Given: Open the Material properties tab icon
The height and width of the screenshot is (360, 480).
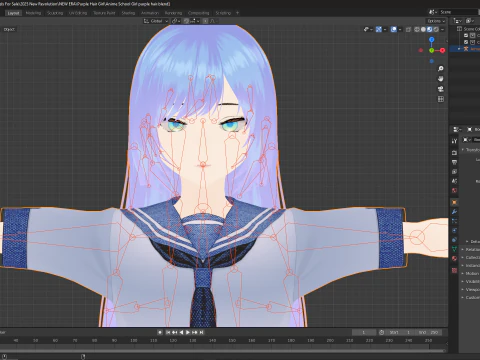Looking at the screenshot, I should (454, 258).
